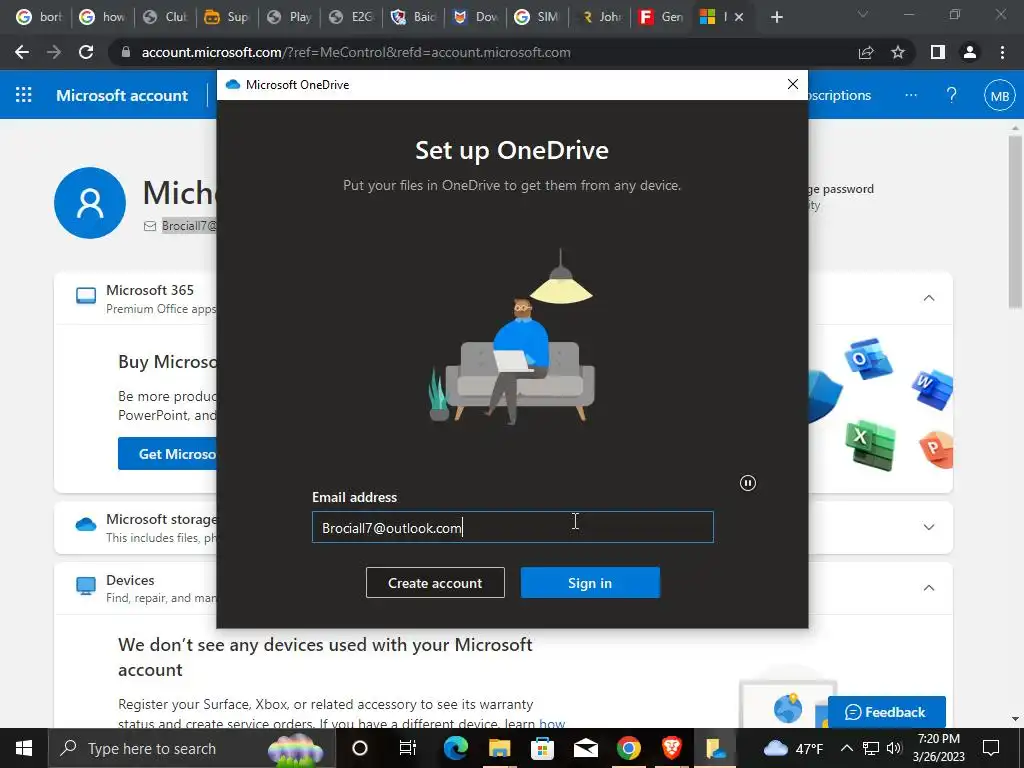Switch to the 'Baid' browser tab
1024x768 pixels.
pos(414,18)
